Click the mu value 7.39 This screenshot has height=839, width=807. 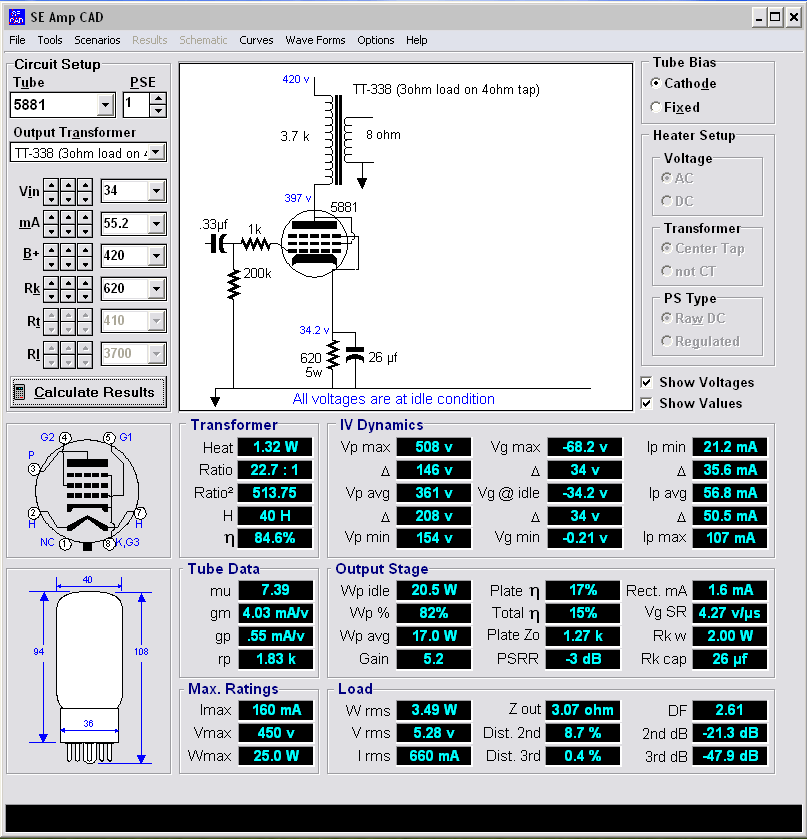coord(275,590)
